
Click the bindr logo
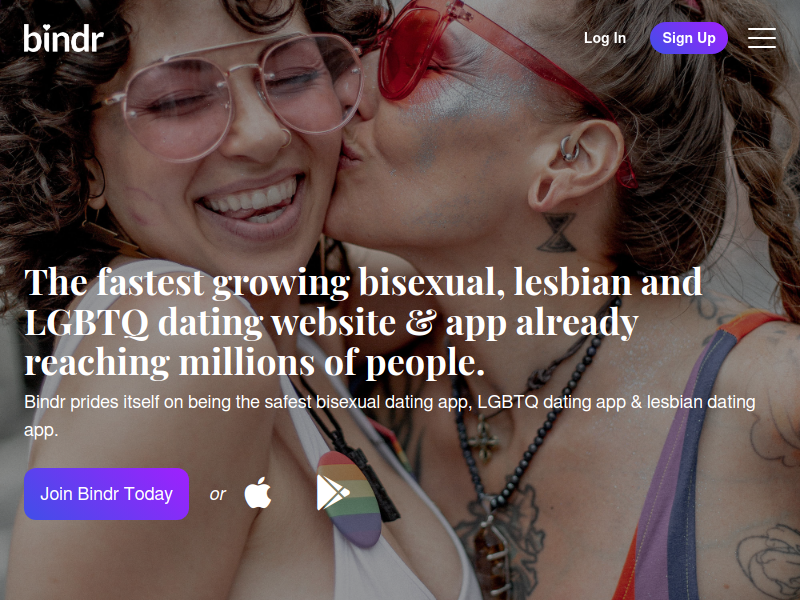pos(63,38)
